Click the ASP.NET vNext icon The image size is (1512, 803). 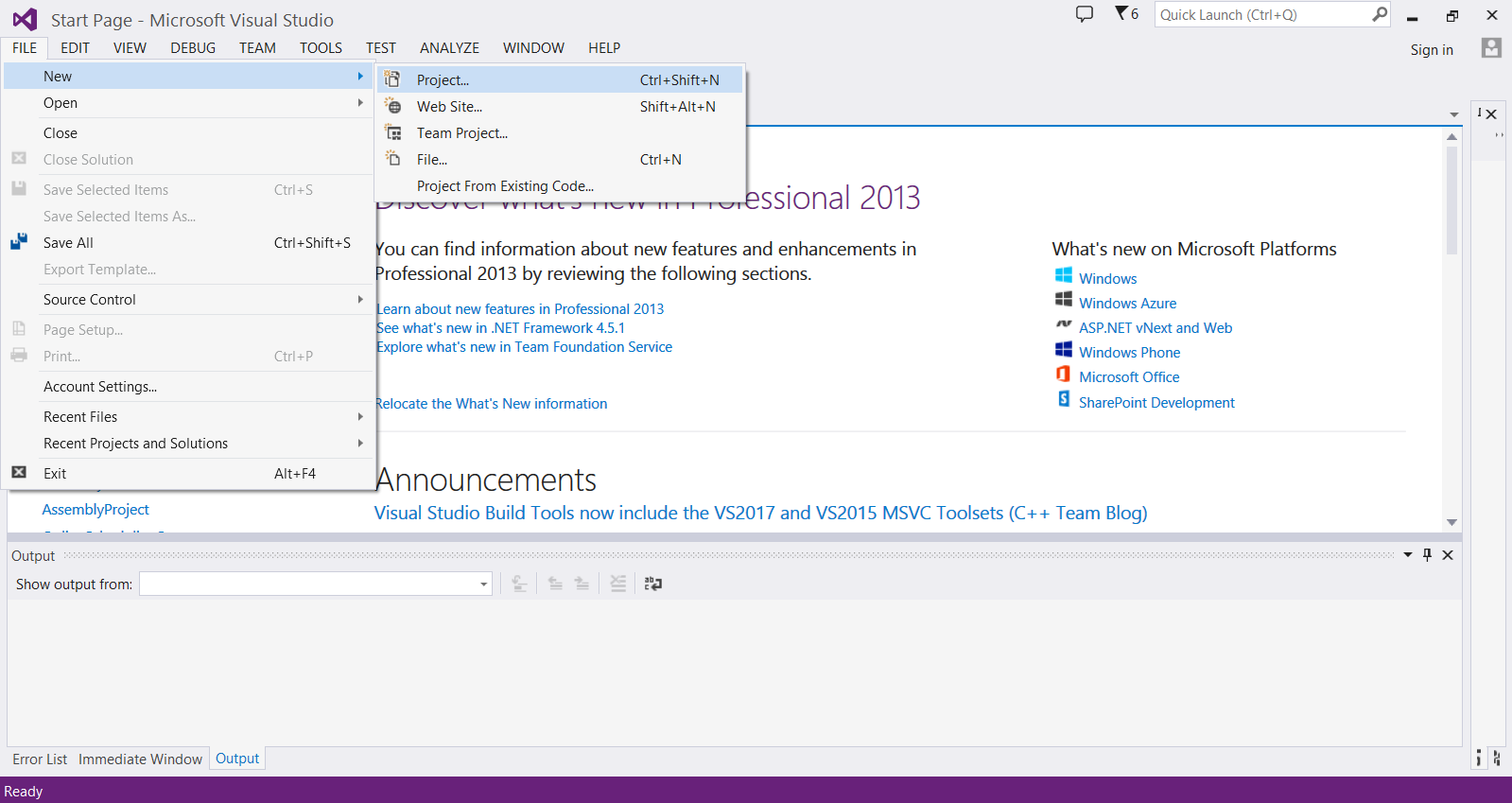(1064, 324)
